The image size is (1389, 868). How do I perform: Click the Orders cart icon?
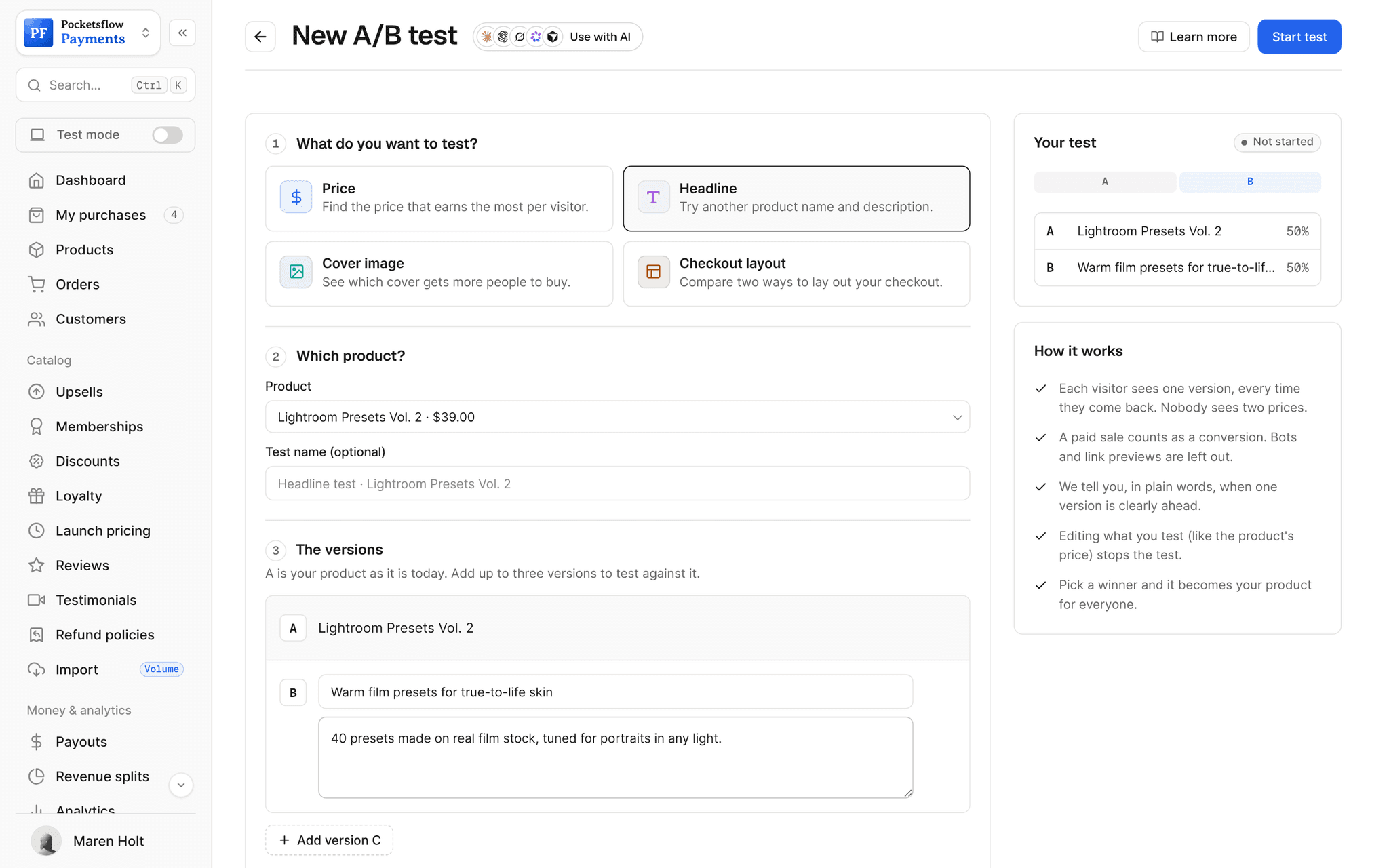tap(37, 284)
